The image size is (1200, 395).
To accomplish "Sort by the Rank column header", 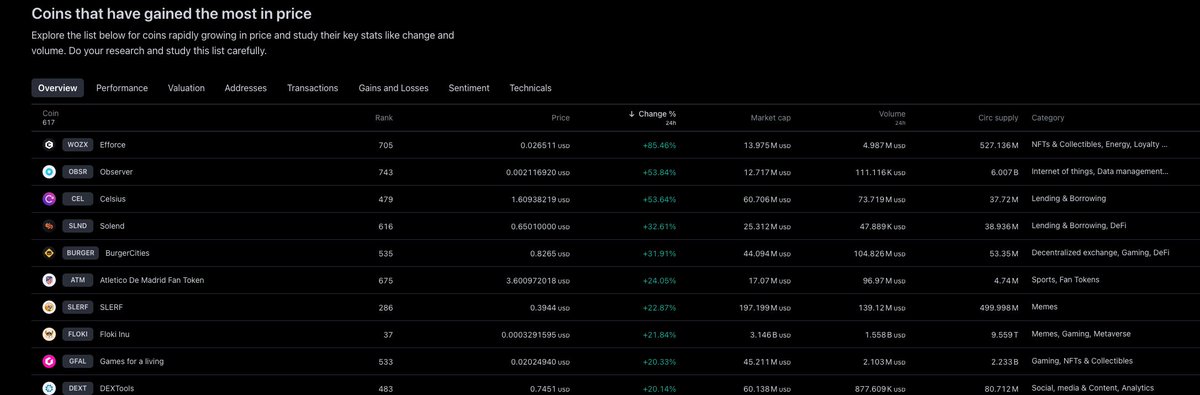I will [384, 117].
